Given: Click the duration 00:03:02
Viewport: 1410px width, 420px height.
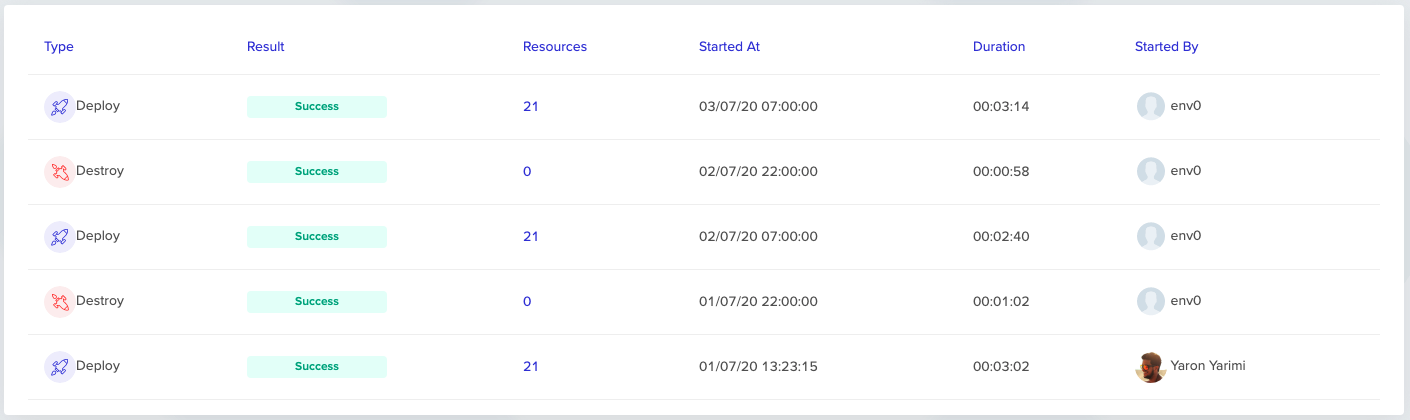Looking at the screenshot, I should (x=1001, y=367).
